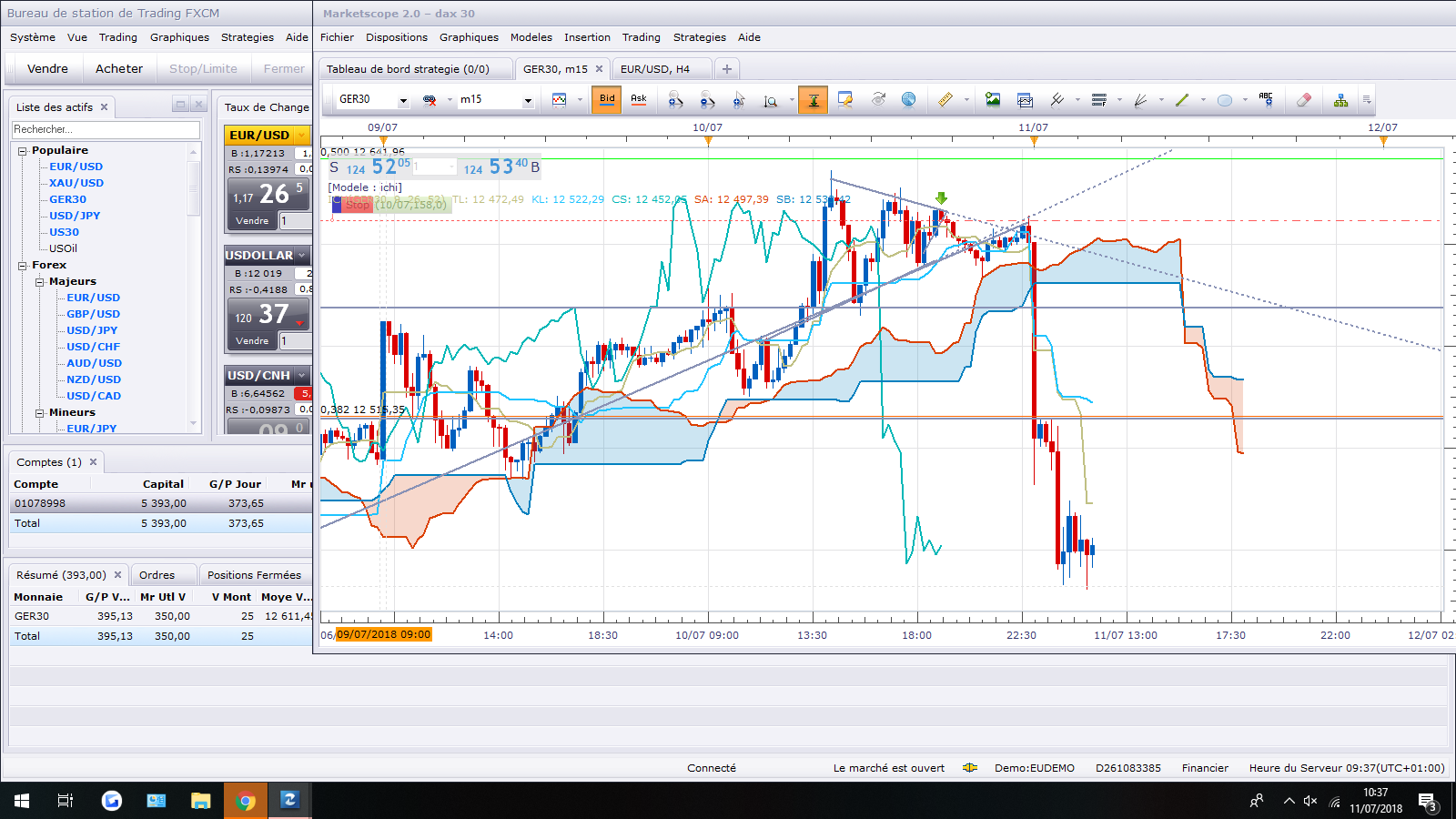The width and height of the screenshot is (1456, 819).
Task: Click the Fermer button
Action: click(x=284, y=69)
